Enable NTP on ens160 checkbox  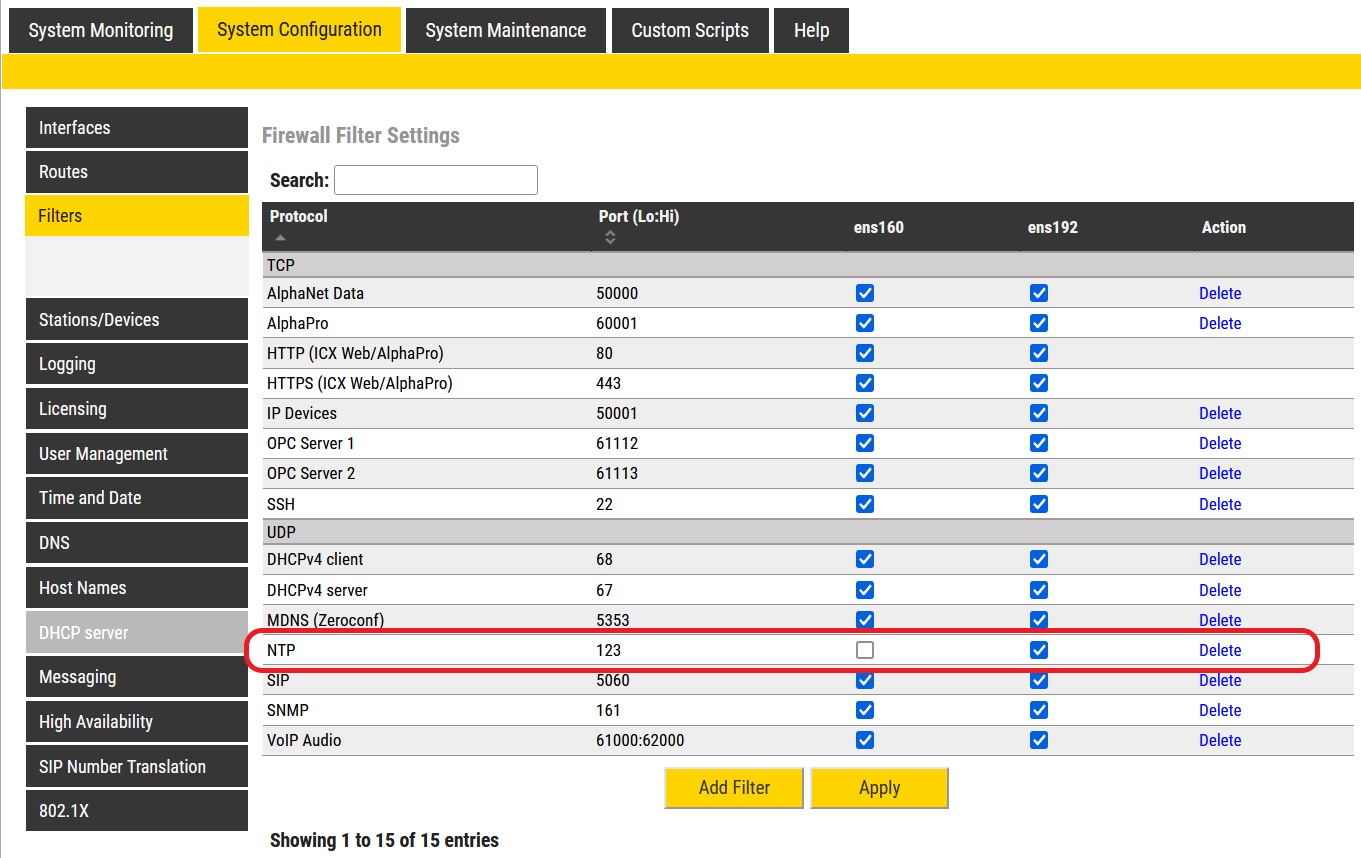[x=865, y=650]
